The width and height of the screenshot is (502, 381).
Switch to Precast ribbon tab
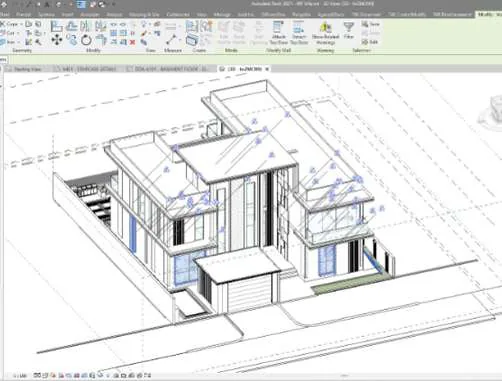23,15
